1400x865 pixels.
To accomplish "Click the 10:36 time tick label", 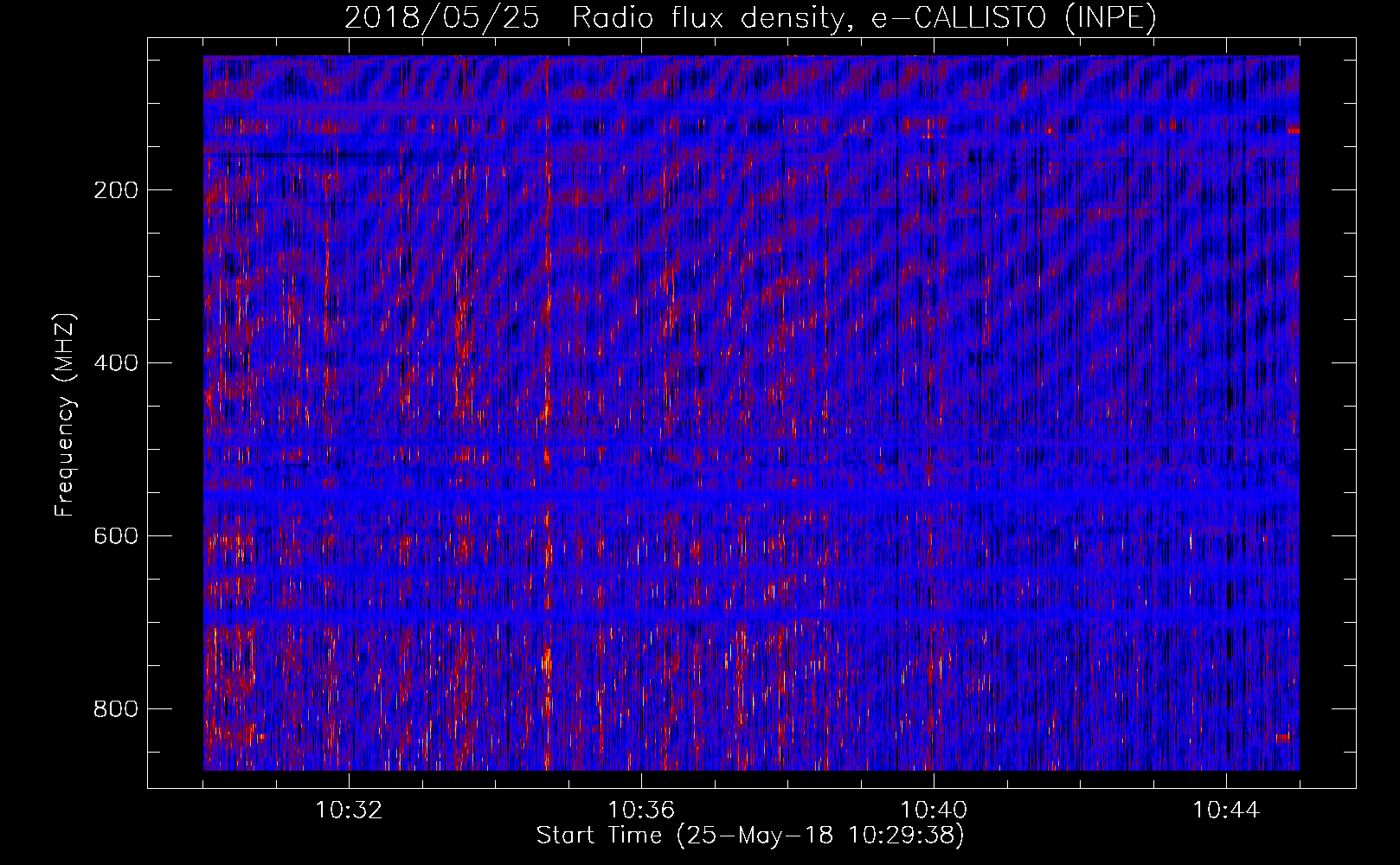I will pos(641,811).
